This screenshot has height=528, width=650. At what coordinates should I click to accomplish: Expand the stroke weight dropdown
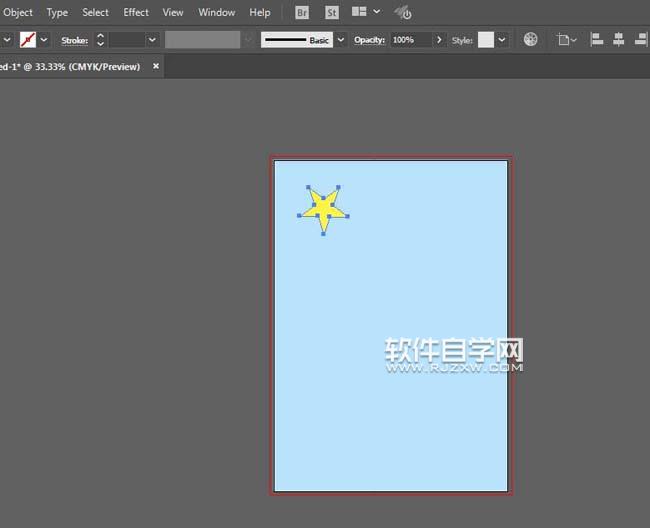(x=152, y=40)
